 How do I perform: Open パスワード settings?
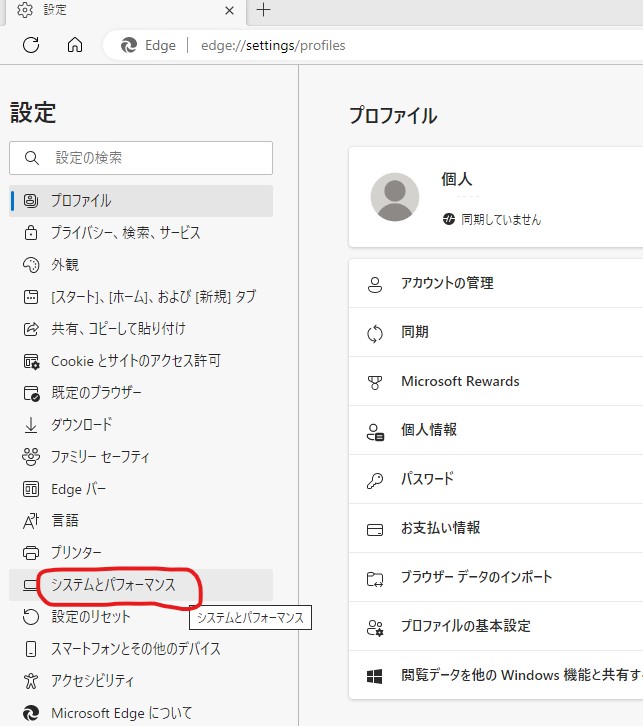click(496, 479)
